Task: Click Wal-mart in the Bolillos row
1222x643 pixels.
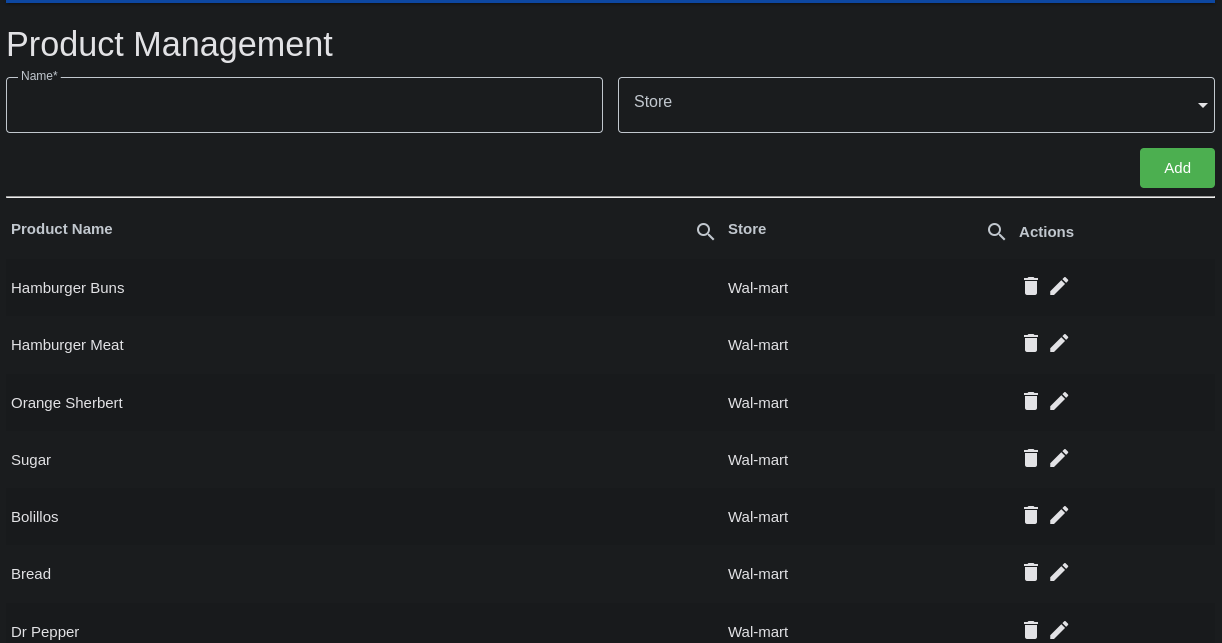Action: [758, 517]
